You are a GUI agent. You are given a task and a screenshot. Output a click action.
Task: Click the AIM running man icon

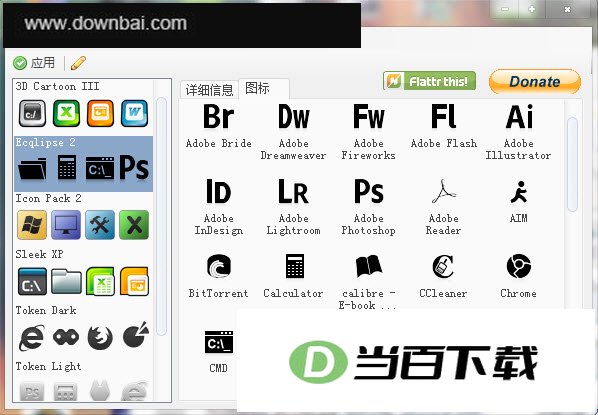519,191
